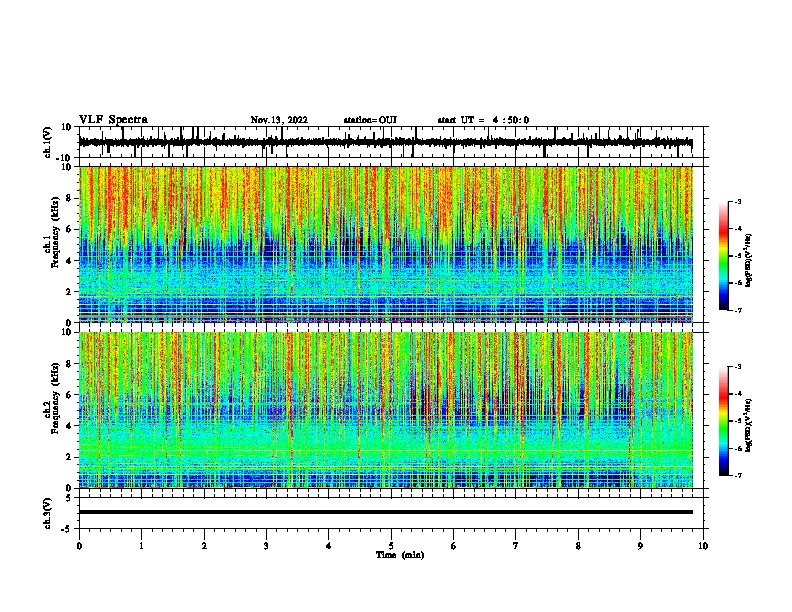The width and height of the screenshot is (792, 612).
Task: Click the ch.2 color bar log(PSD) label
Action: pos(749,425)
